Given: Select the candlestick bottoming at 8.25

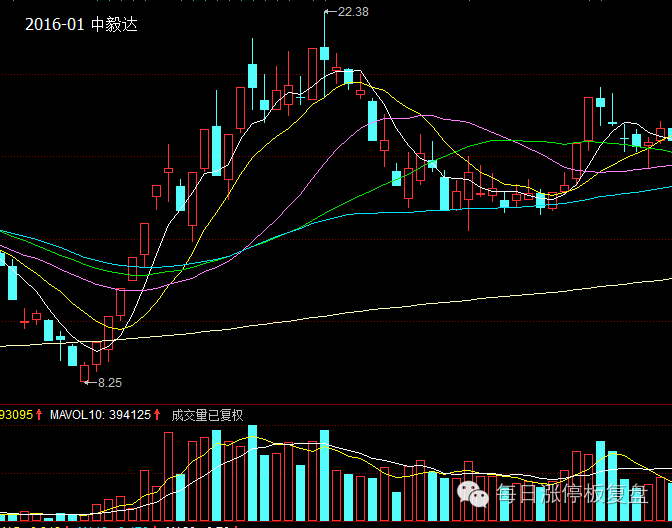Looking at the screenshot, I should (84, 372).
